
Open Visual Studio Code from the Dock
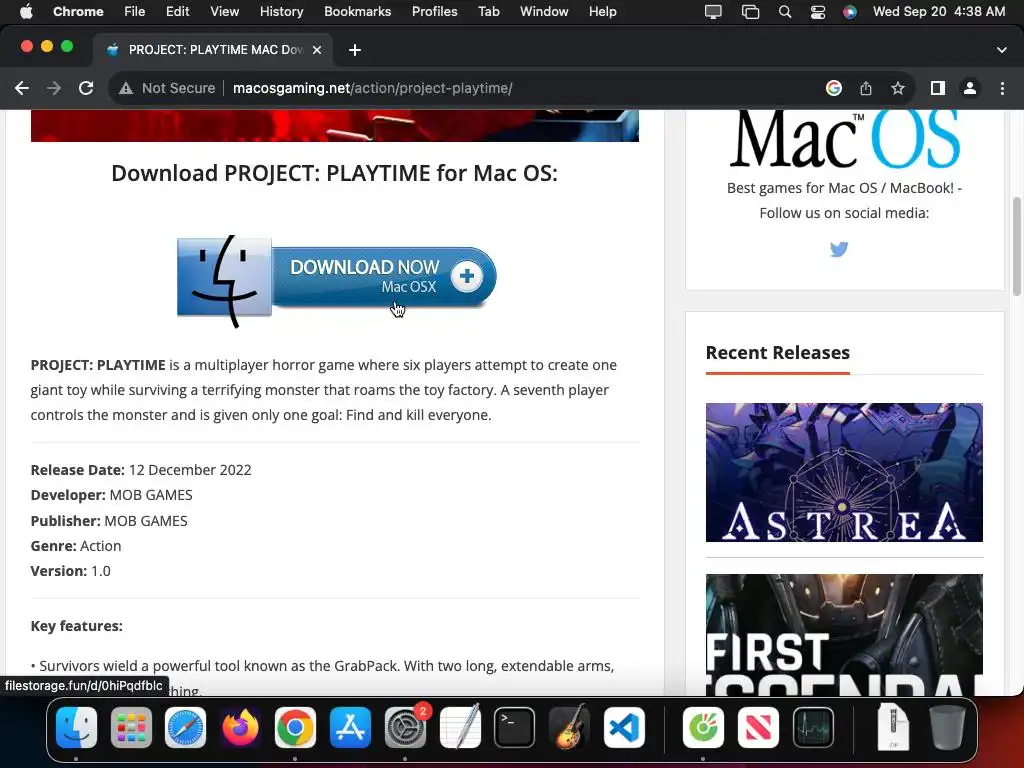(624, 728)
